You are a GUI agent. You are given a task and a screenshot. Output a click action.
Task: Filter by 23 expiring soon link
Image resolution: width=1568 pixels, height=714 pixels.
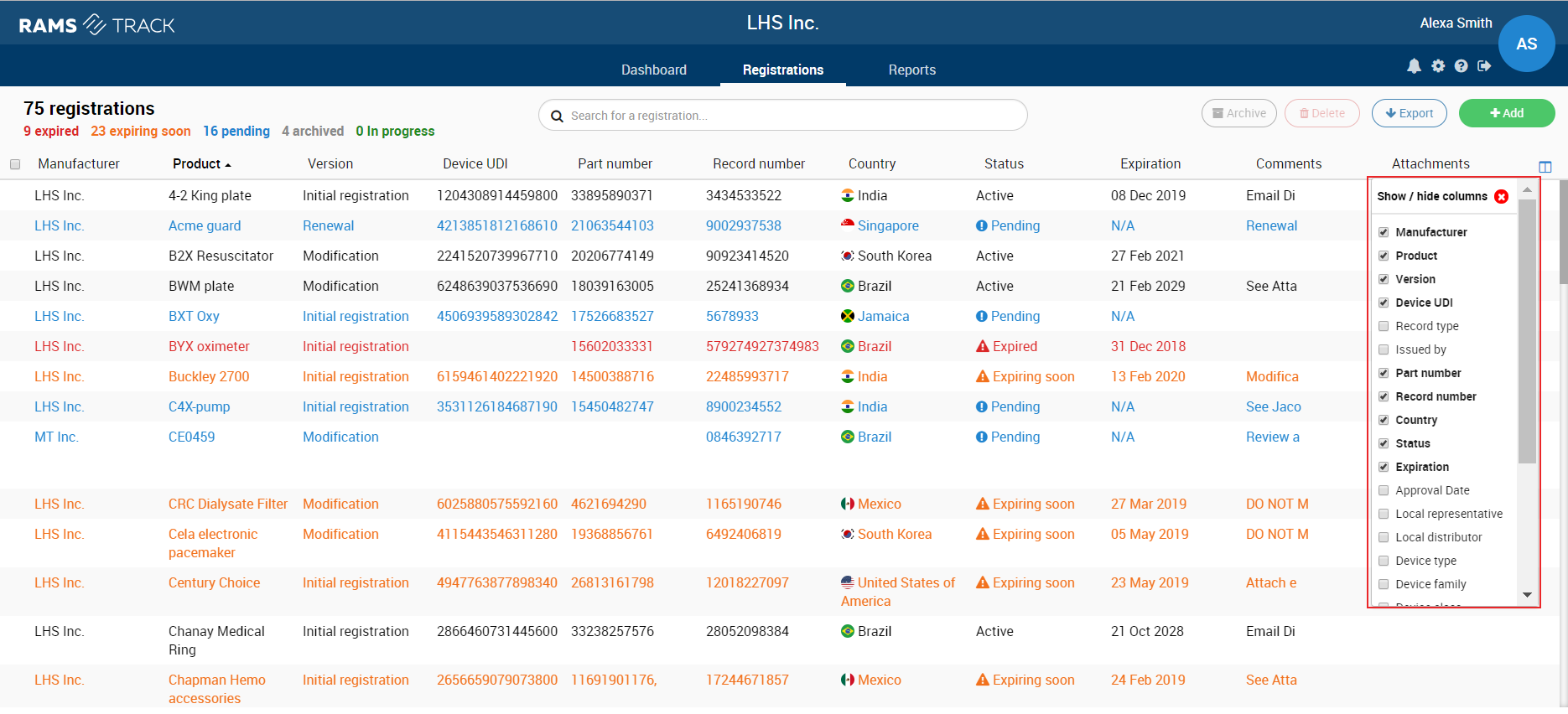[x=141, y=131]
